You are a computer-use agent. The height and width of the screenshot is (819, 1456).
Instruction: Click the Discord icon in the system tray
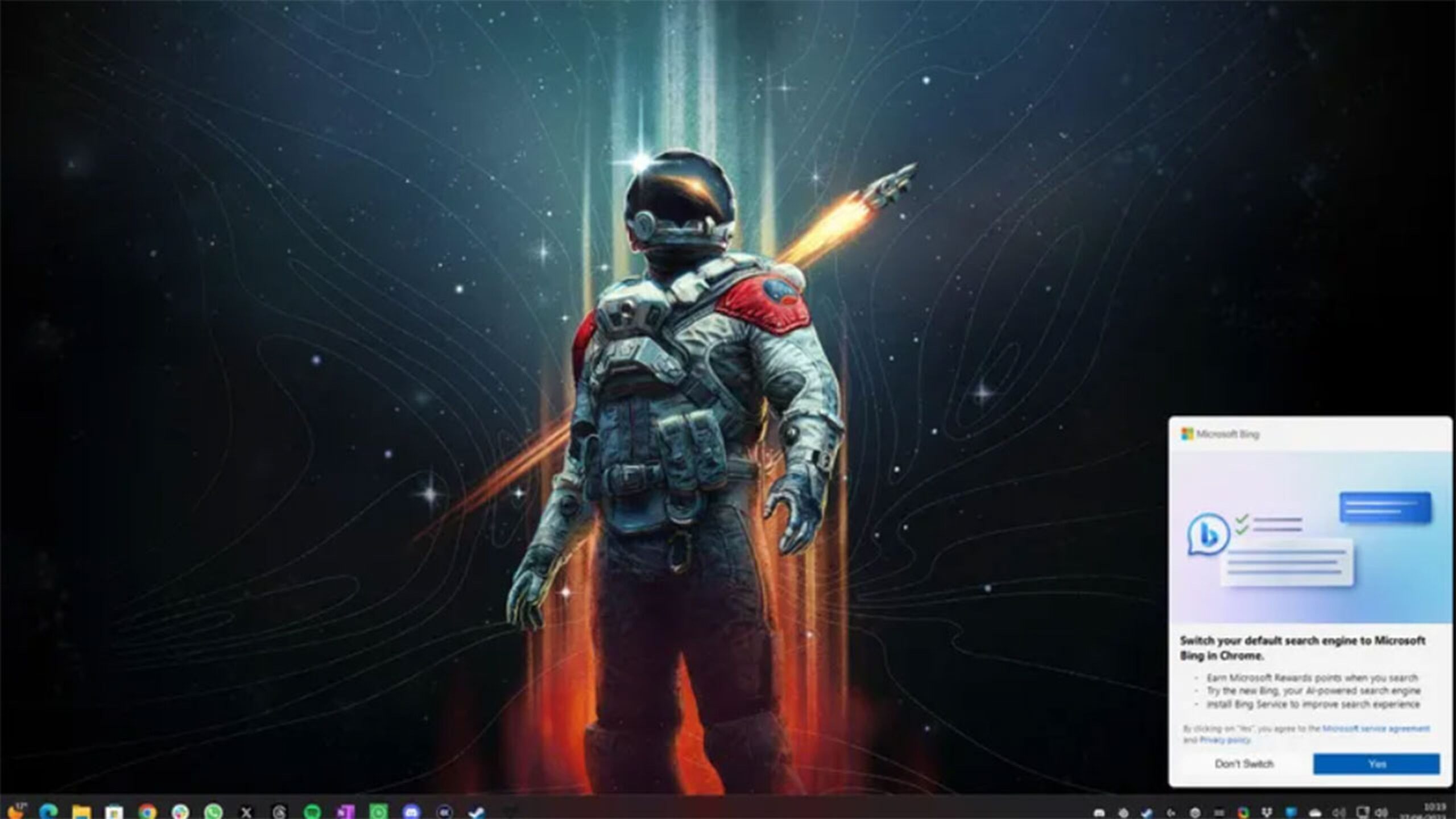coord(1099,813)
